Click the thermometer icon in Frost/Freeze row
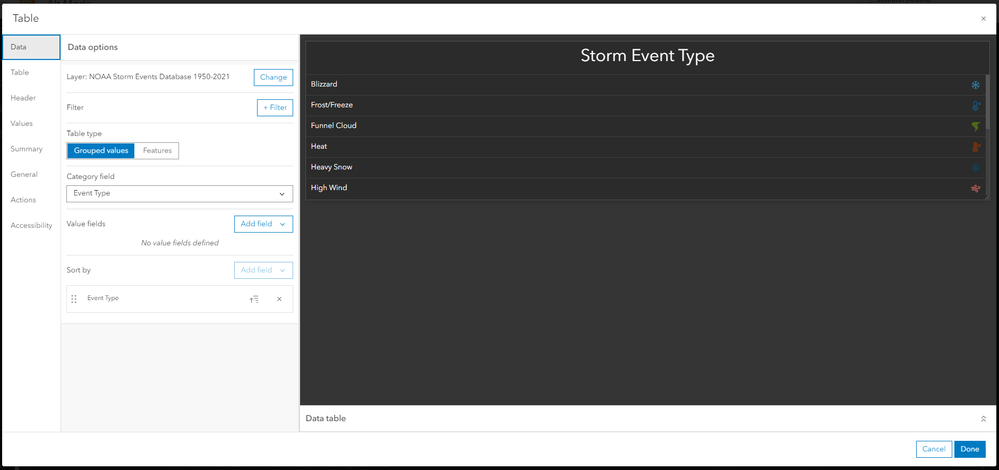Screen dimensions: 999x470 click(x=975, y=106)
